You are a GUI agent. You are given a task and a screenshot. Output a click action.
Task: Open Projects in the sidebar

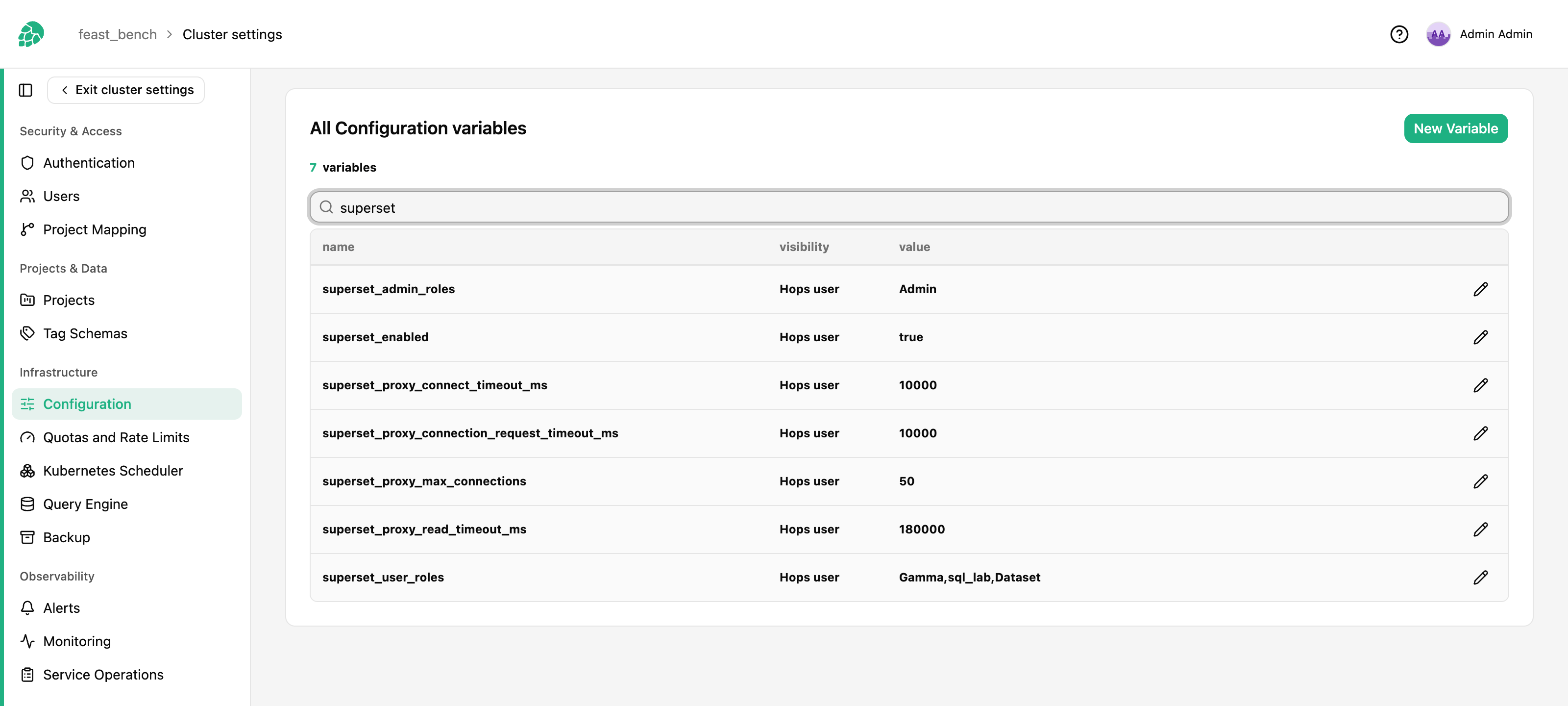126,301
